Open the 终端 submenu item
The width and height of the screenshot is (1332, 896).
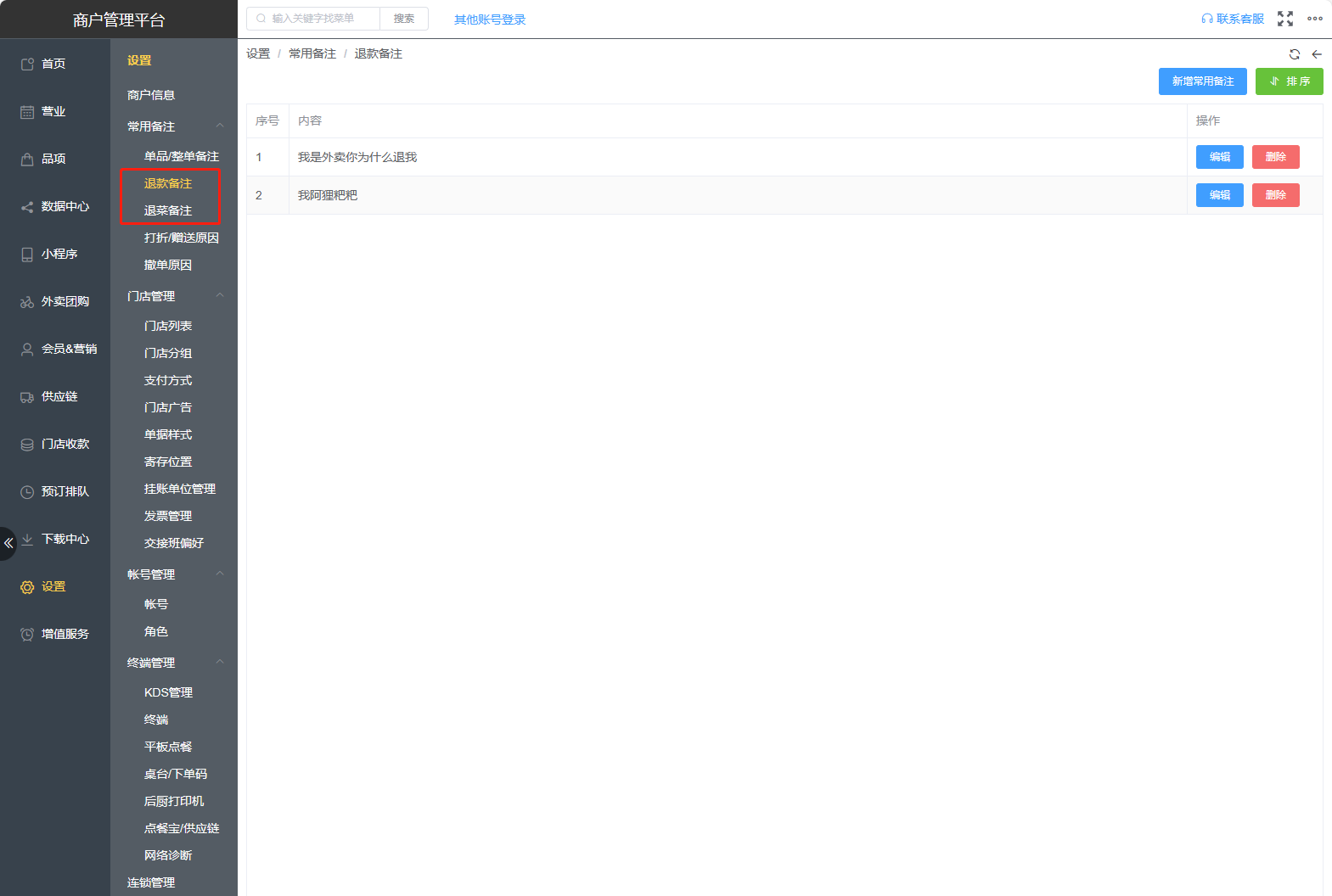point(156,720)
